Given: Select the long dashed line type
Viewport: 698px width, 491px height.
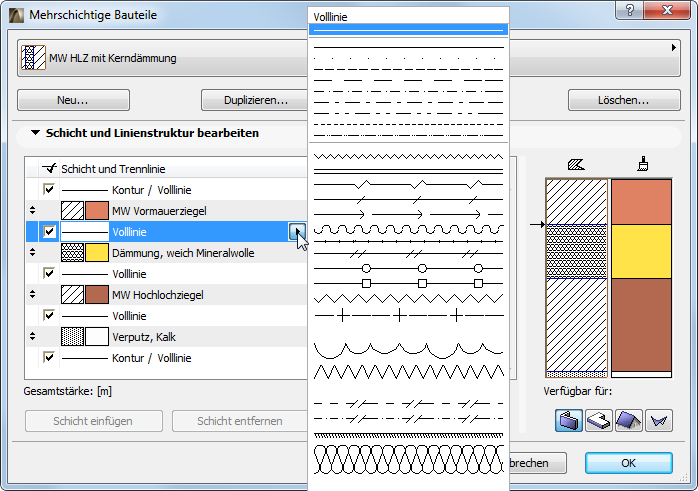Looking at the screenshot, I should coord(408,81).
